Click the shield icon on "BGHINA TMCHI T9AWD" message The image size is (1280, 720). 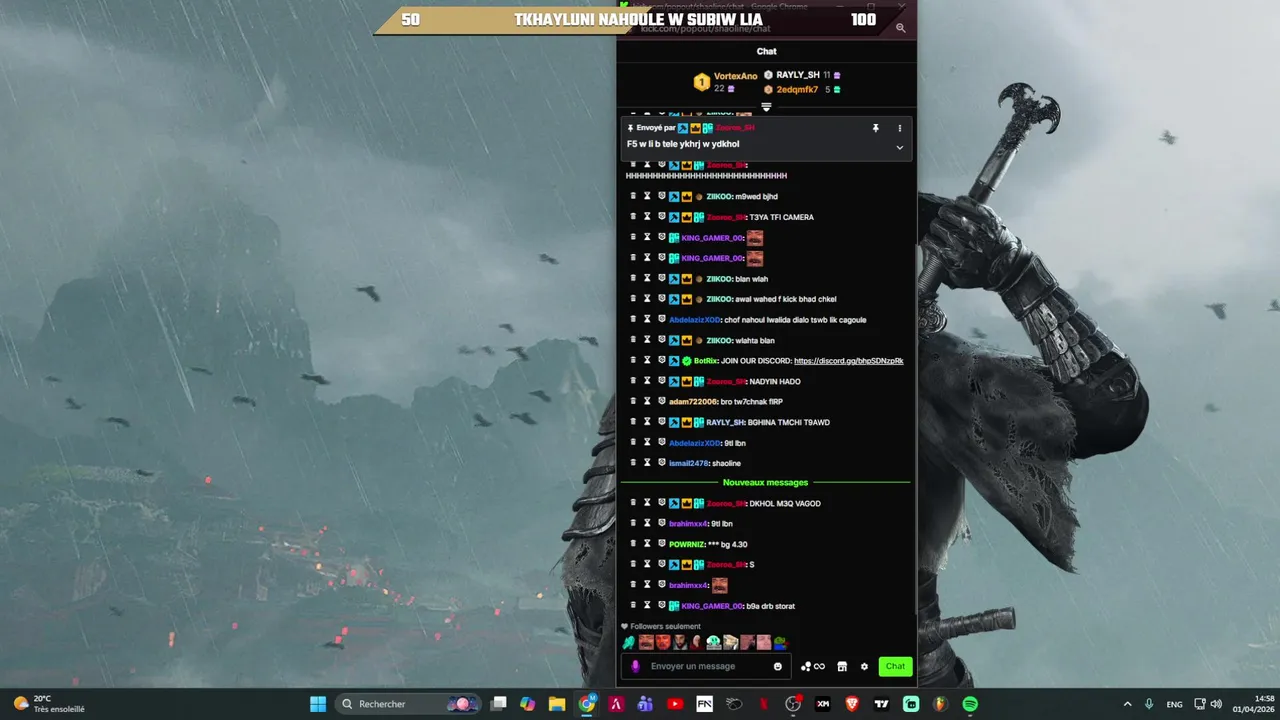point(661,422)
